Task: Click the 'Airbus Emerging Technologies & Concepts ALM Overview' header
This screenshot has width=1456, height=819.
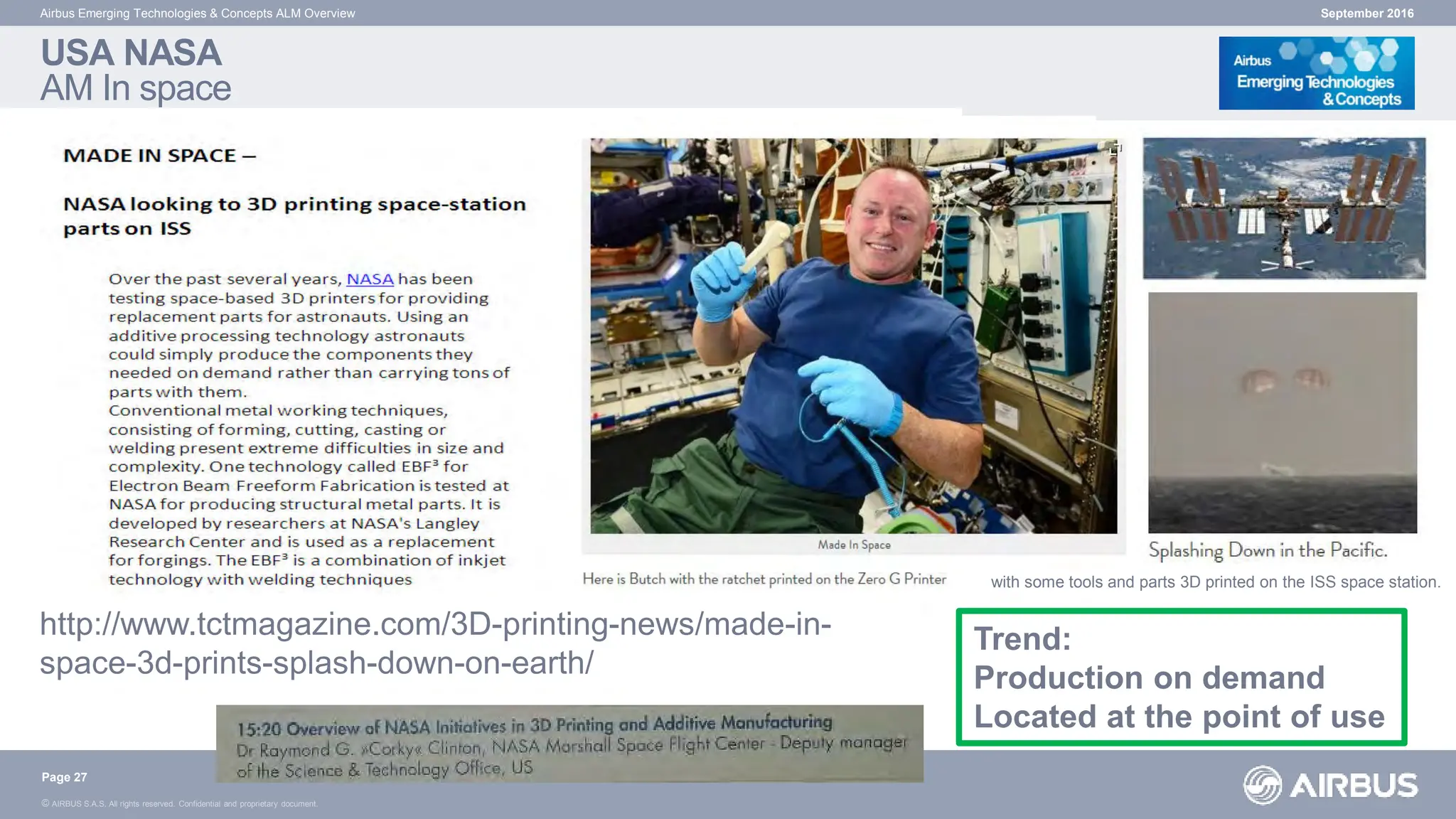Action: (x=198, y=14)
